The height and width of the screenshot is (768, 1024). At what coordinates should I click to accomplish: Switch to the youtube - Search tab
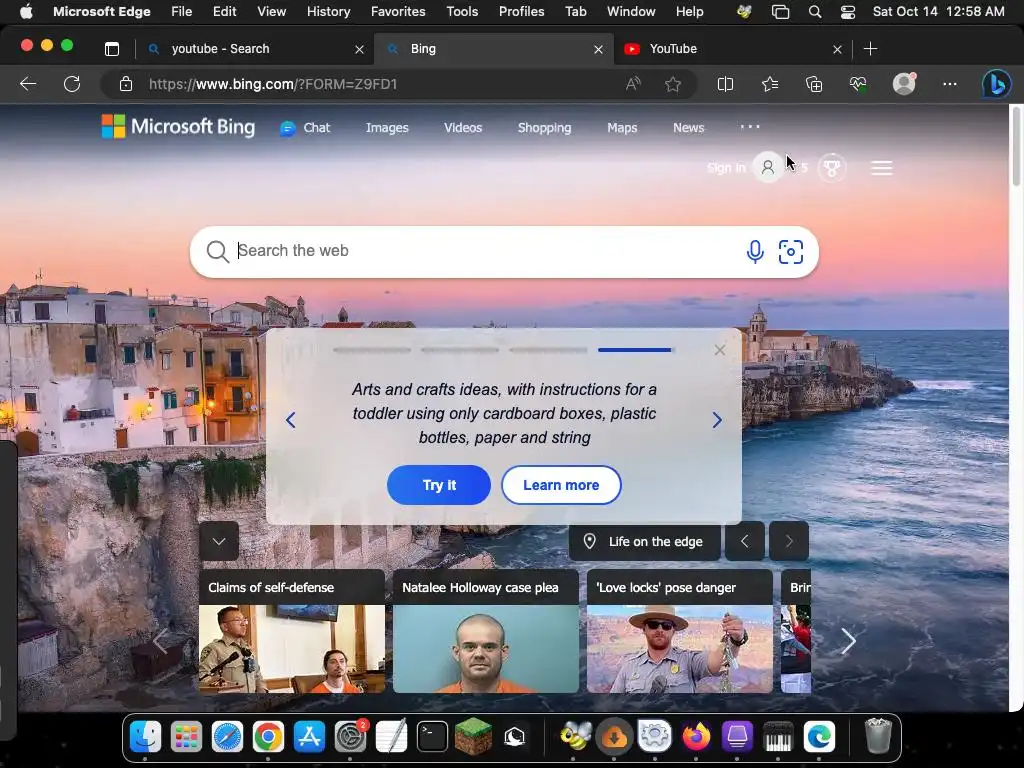tap(255, 49)
